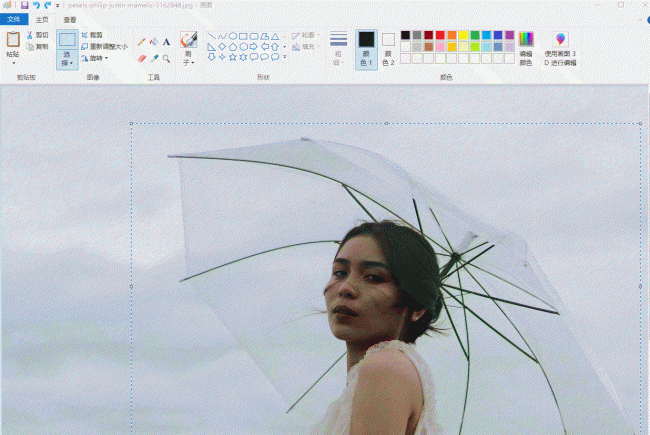650x435 pixels.
Task: Open Customize Quick Access Toolbar arrow
Action: (x=58, y=5)
